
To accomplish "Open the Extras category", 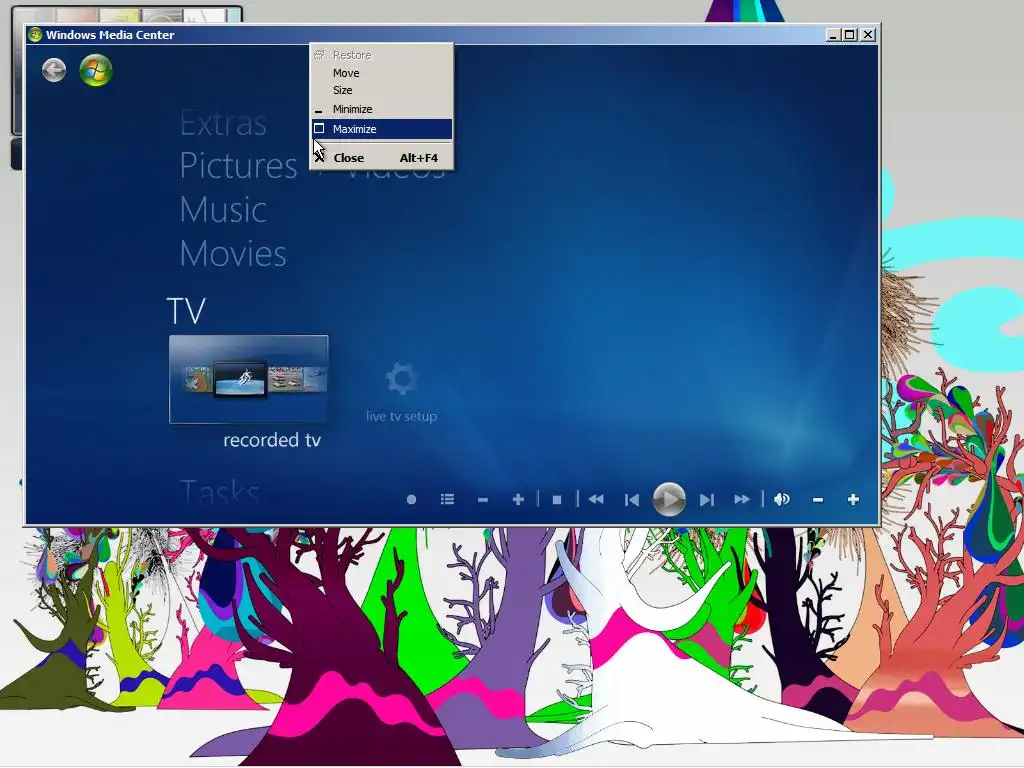I will click(x=223, y=123).
